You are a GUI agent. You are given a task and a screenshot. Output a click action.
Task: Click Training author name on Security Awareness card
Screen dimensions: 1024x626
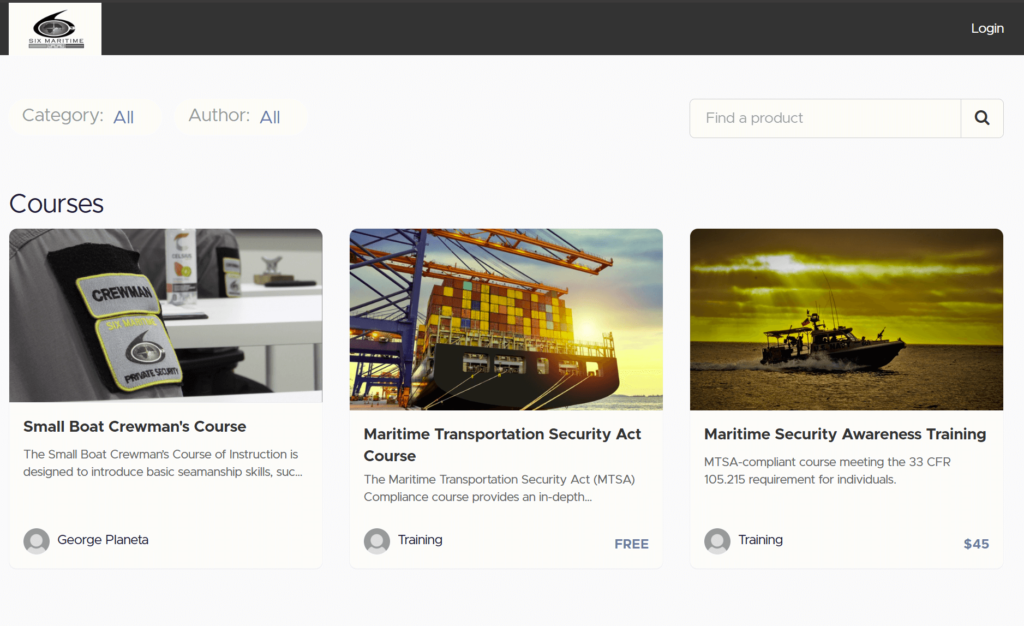tap(760, 540)
